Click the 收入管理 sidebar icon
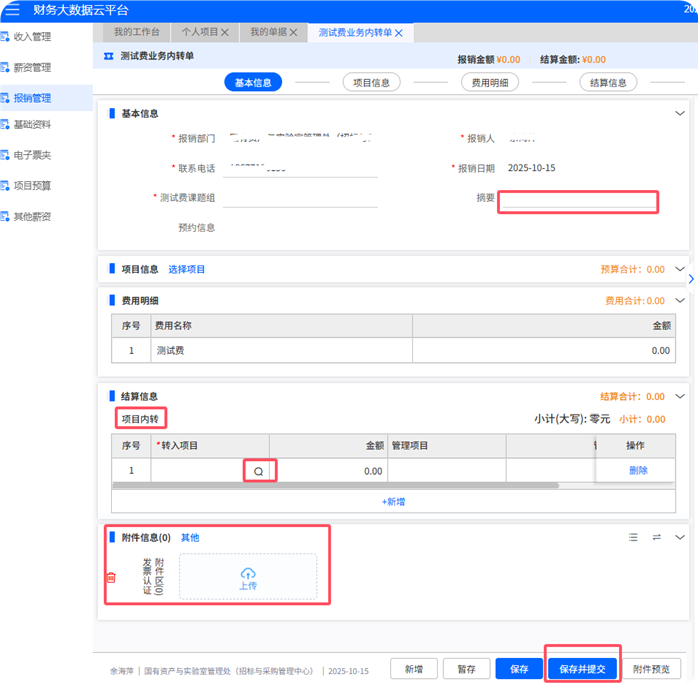 (x=5, y=36)
